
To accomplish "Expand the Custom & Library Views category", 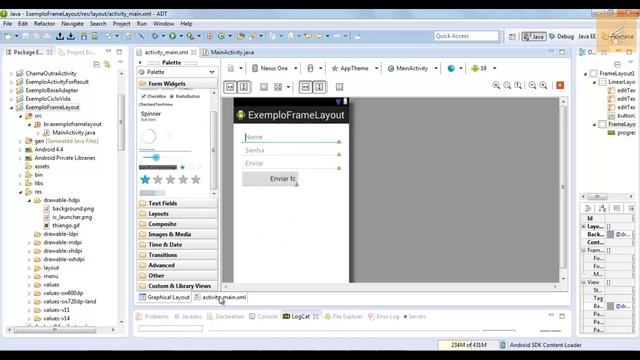I will click(177, 286).
